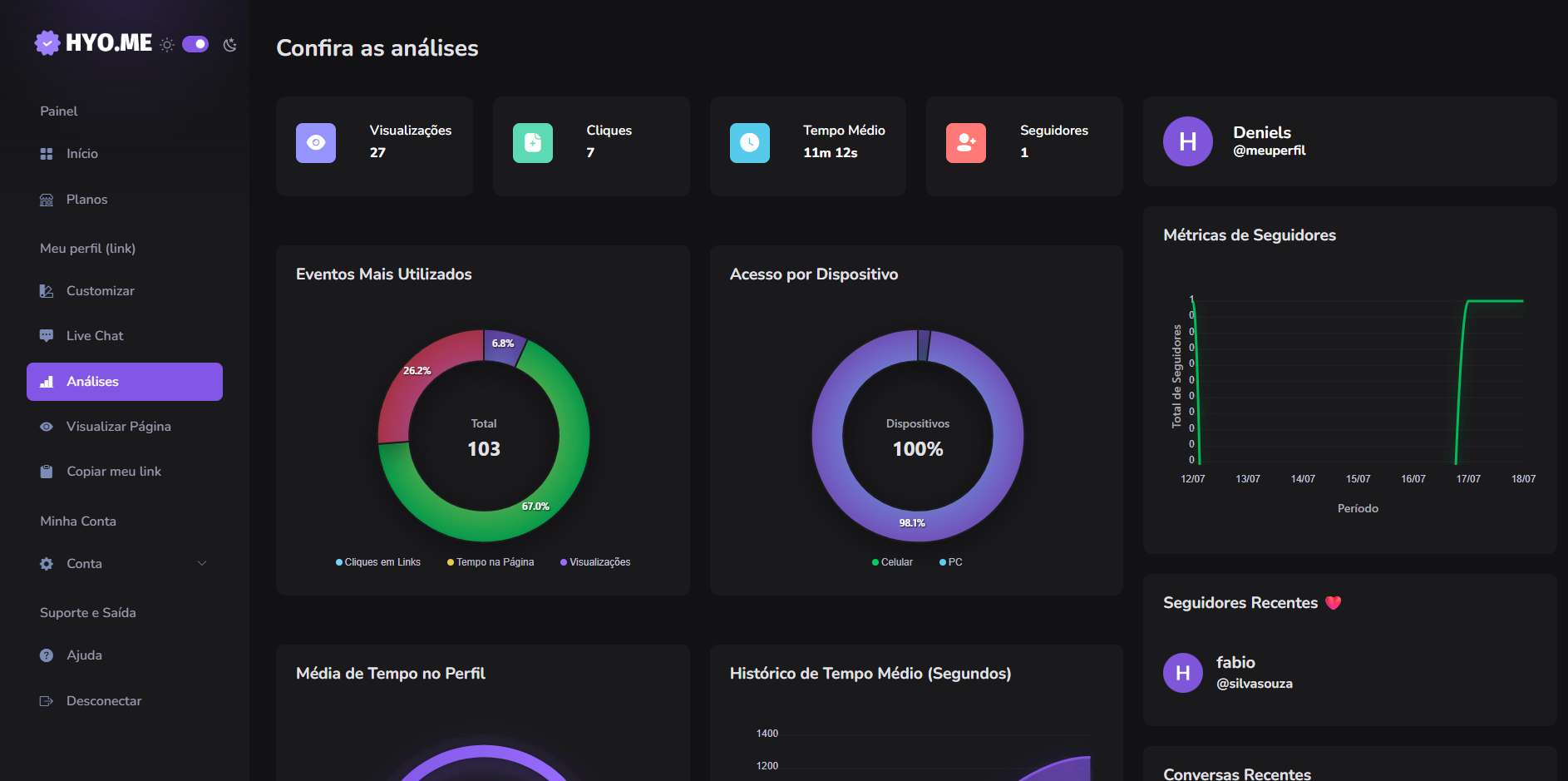The image size is (1568, 781).
Task: Click the Total 103 donut center
Action: pos(484,438)
